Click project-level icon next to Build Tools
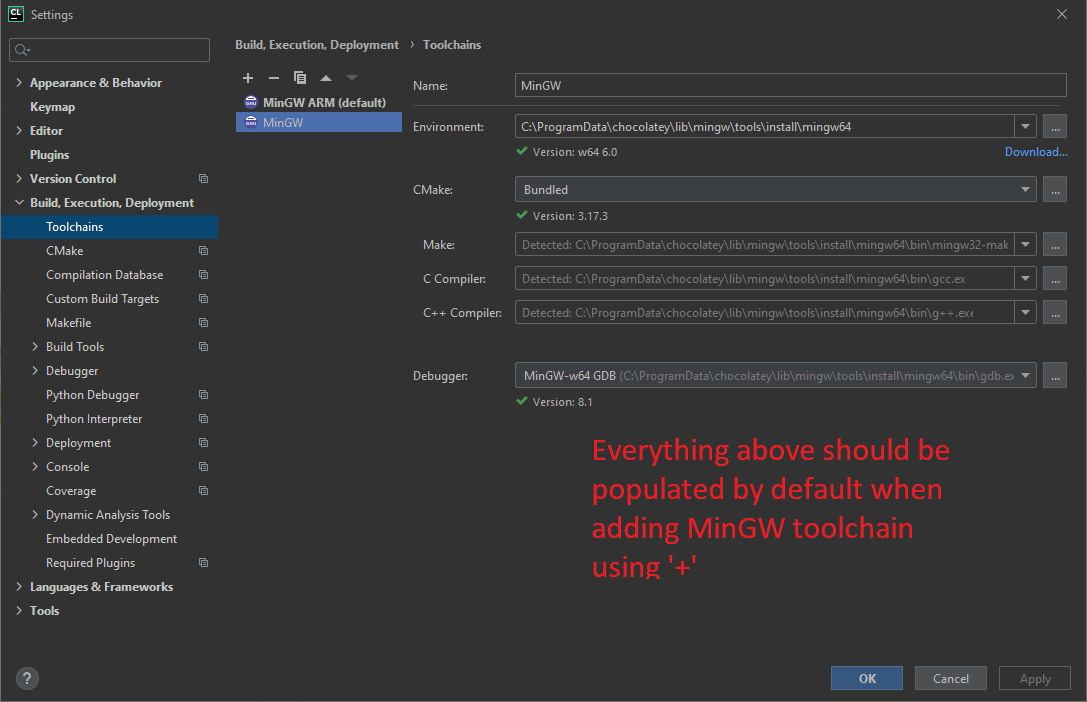Viewport: 1087px width, 702px height. coord(204,346)
